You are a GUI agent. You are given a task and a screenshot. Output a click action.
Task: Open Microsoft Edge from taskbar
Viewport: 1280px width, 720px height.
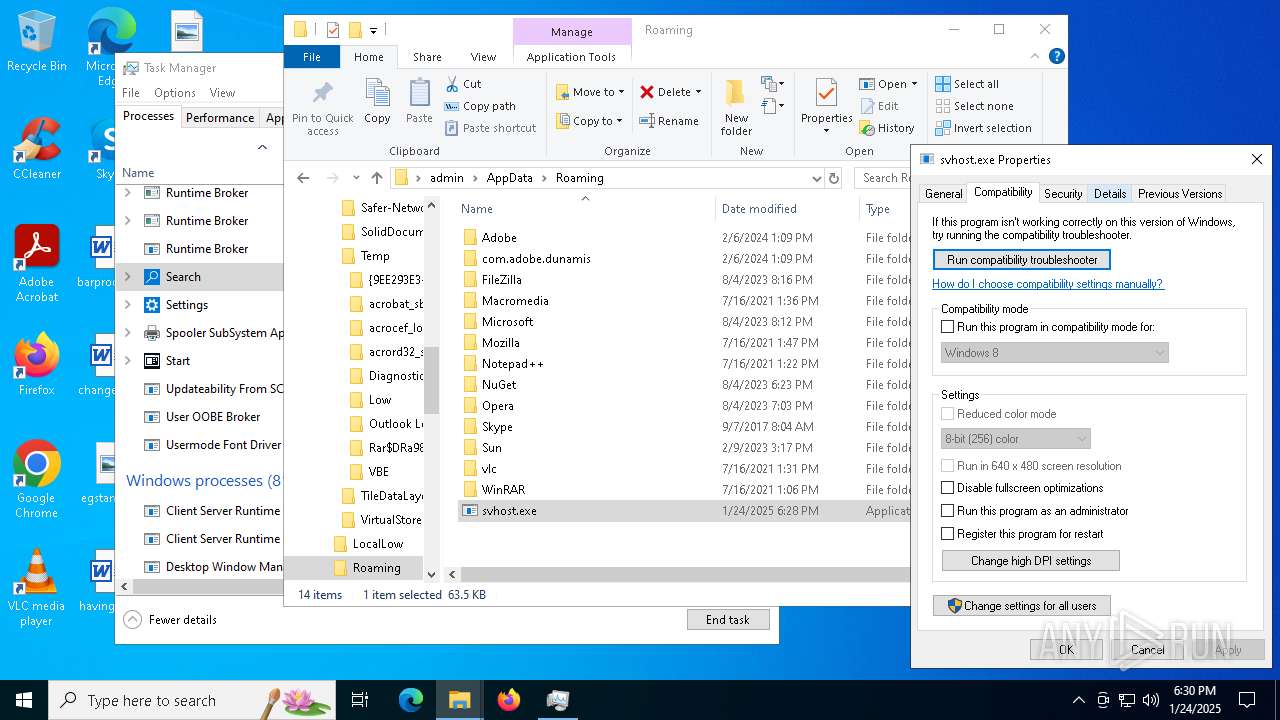point(411,700)
